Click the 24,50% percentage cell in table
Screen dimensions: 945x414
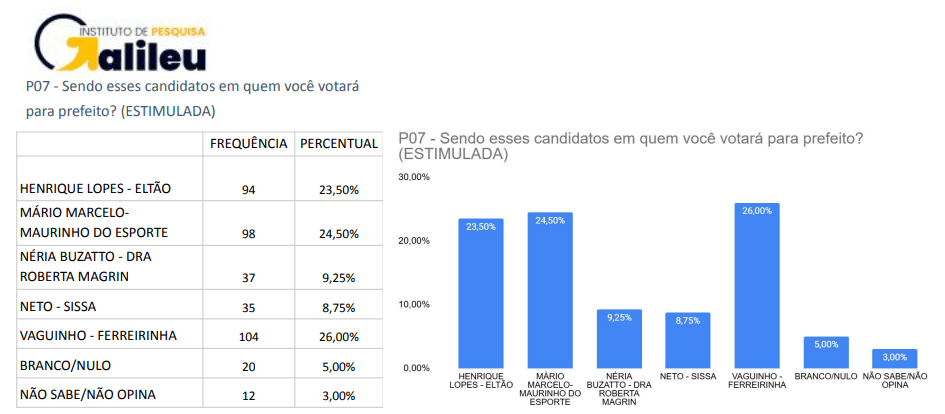coord(339,234)
